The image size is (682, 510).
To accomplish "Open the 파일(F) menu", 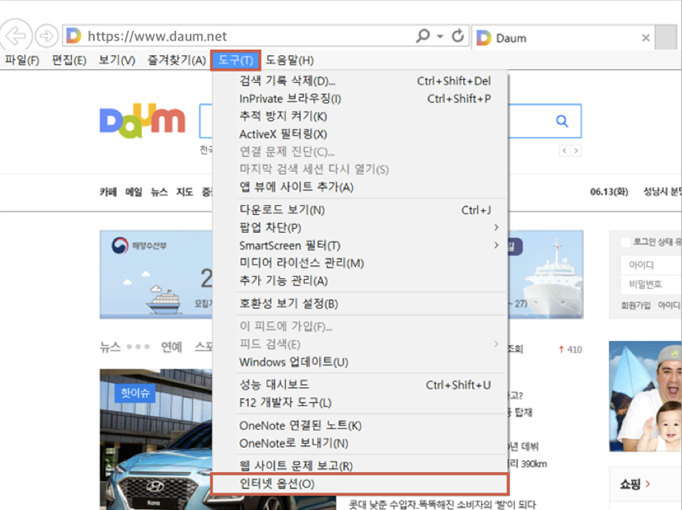I will [22, 60].
